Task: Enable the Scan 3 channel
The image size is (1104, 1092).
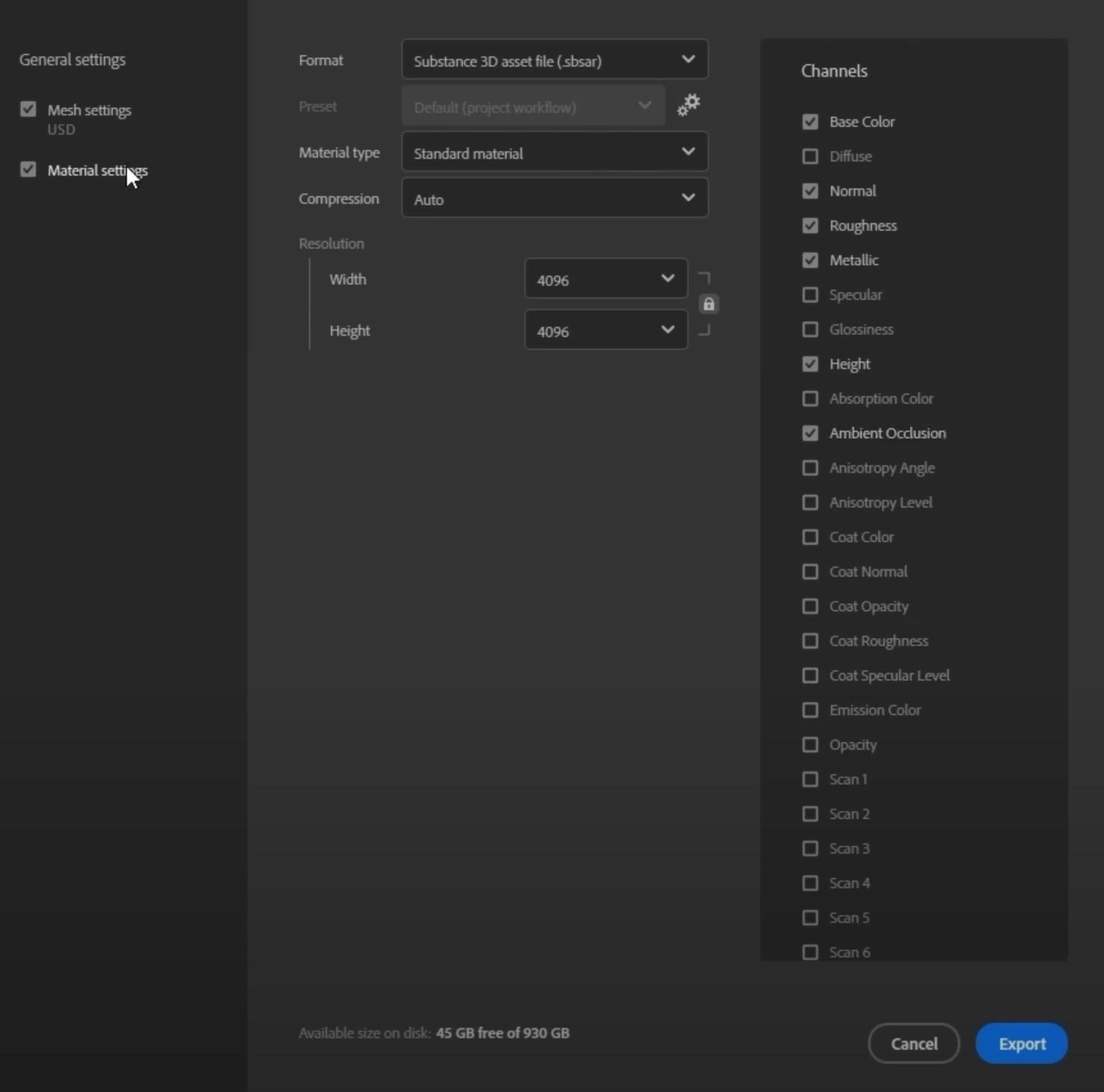Action: (810, 848)
